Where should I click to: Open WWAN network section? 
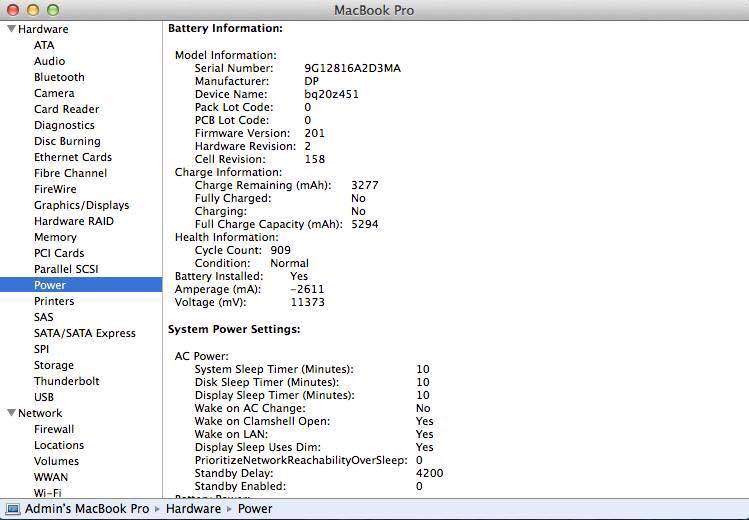pyautogui.click(x=51, y=477)
